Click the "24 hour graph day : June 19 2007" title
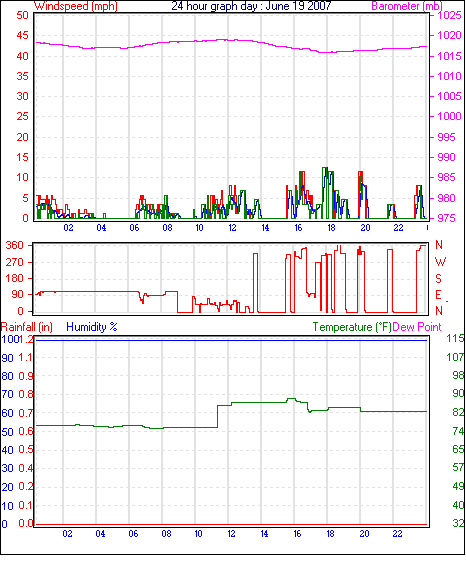 click(x=251, y=6)
